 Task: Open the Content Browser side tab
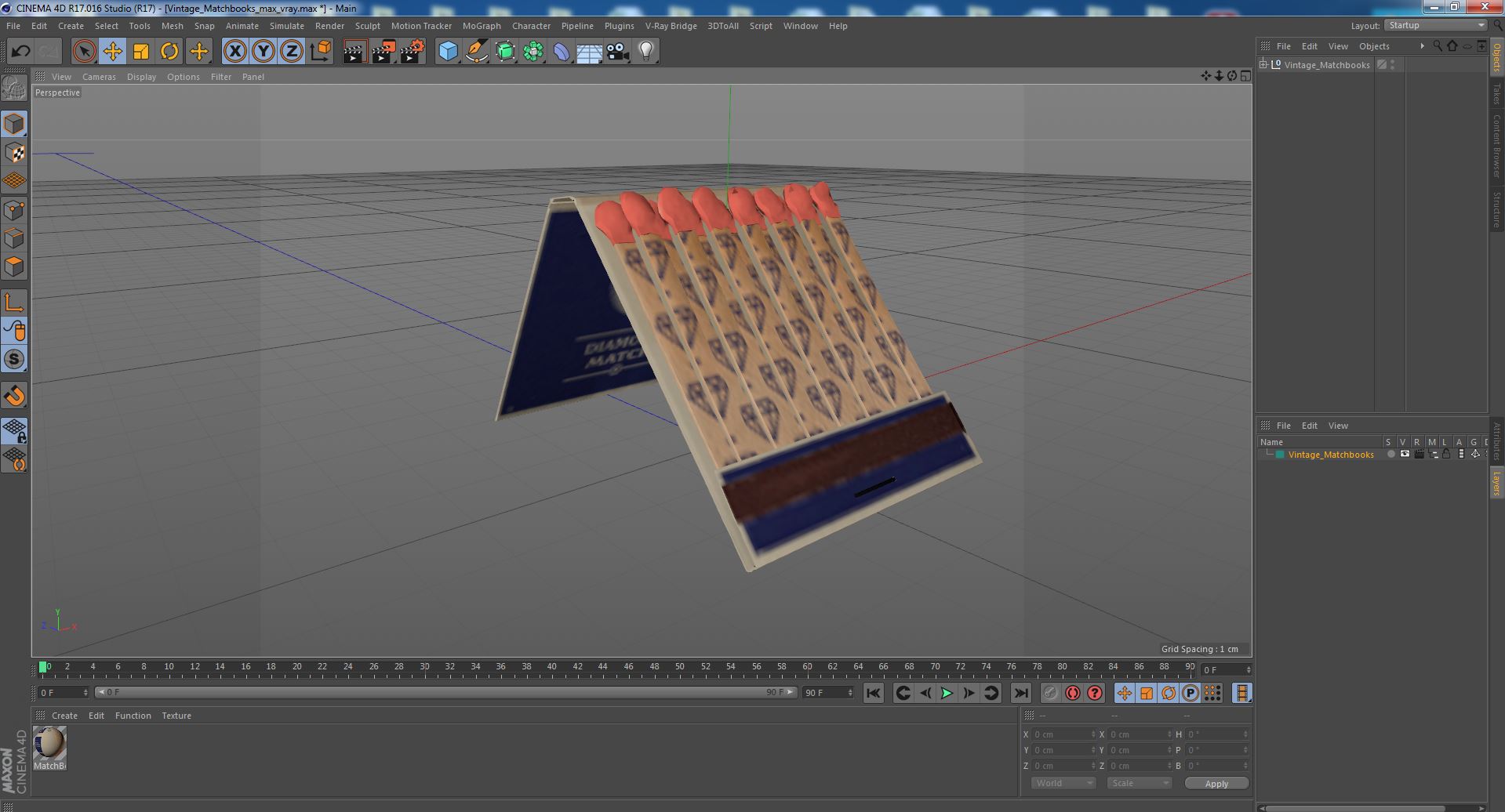pyautogui.click(x=1496, y=146)
